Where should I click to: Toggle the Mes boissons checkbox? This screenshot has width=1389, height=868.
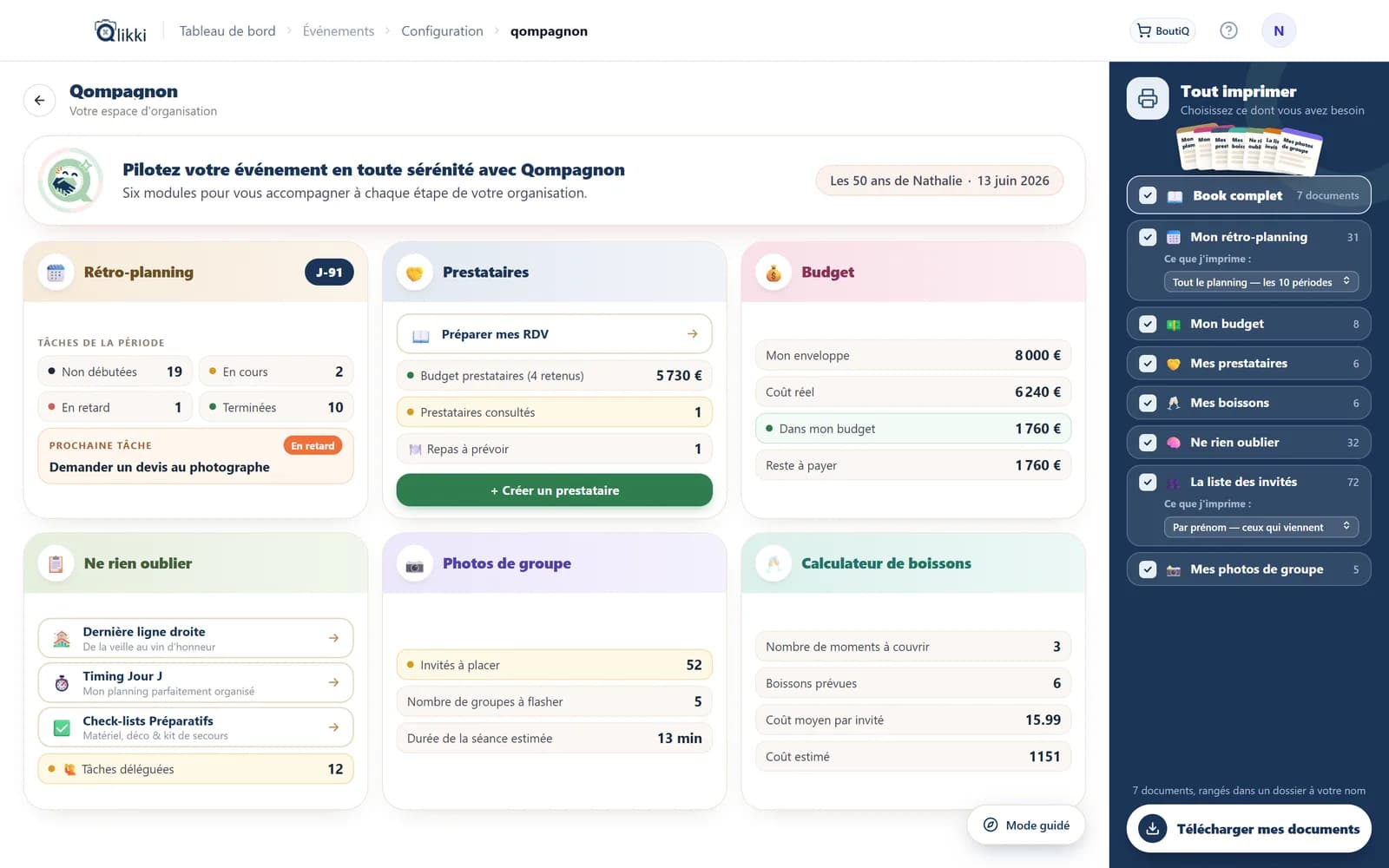[1148, 403]
